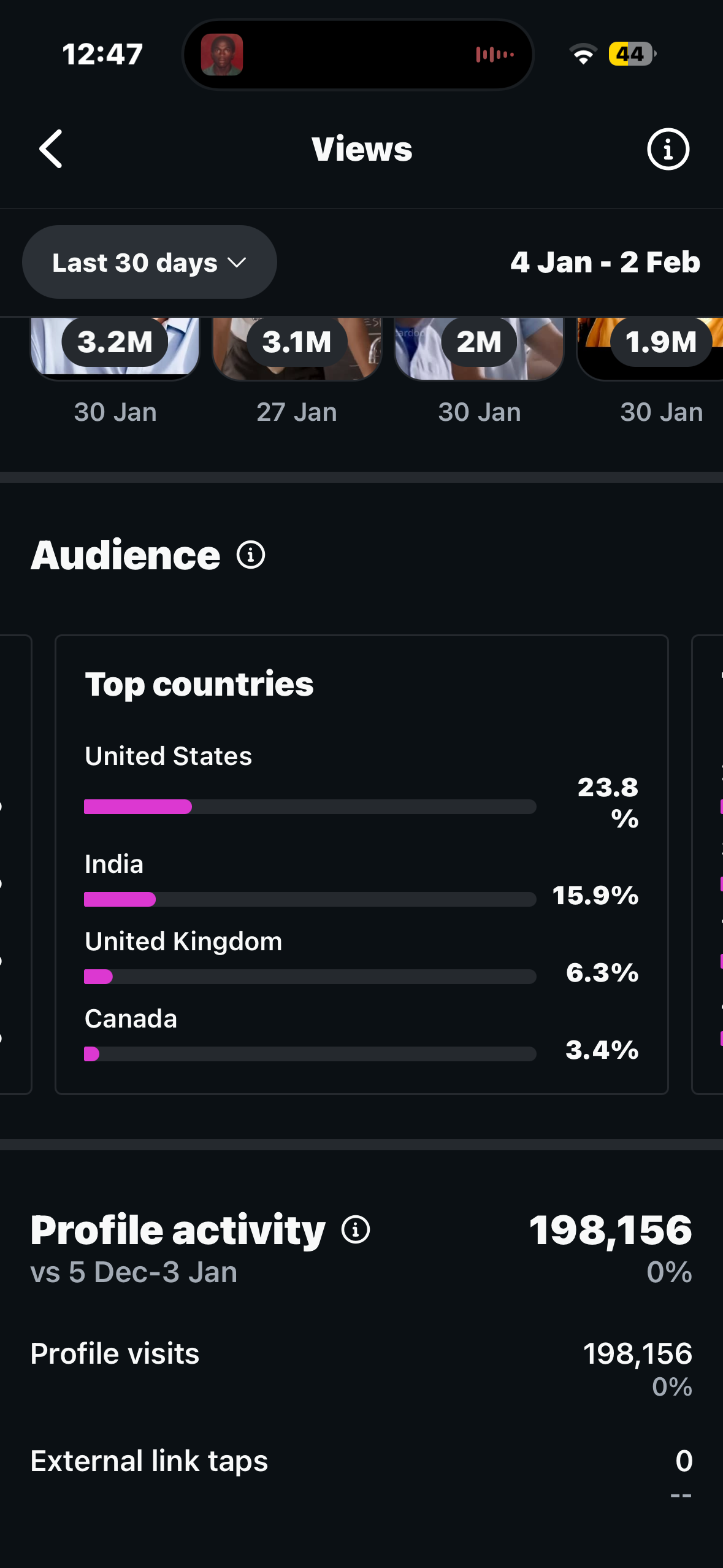Open the 2M views post thumbnail
Image resolution: width=723 pixels, height=1568 pixels.
(479, 347)
